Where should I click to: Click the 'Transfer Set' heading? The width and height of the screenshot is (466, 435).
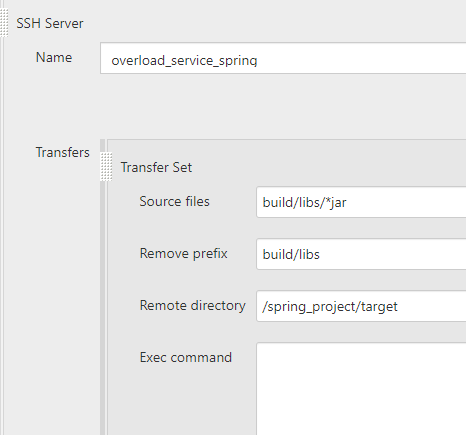pyautogui.click(x=156, y=167)
